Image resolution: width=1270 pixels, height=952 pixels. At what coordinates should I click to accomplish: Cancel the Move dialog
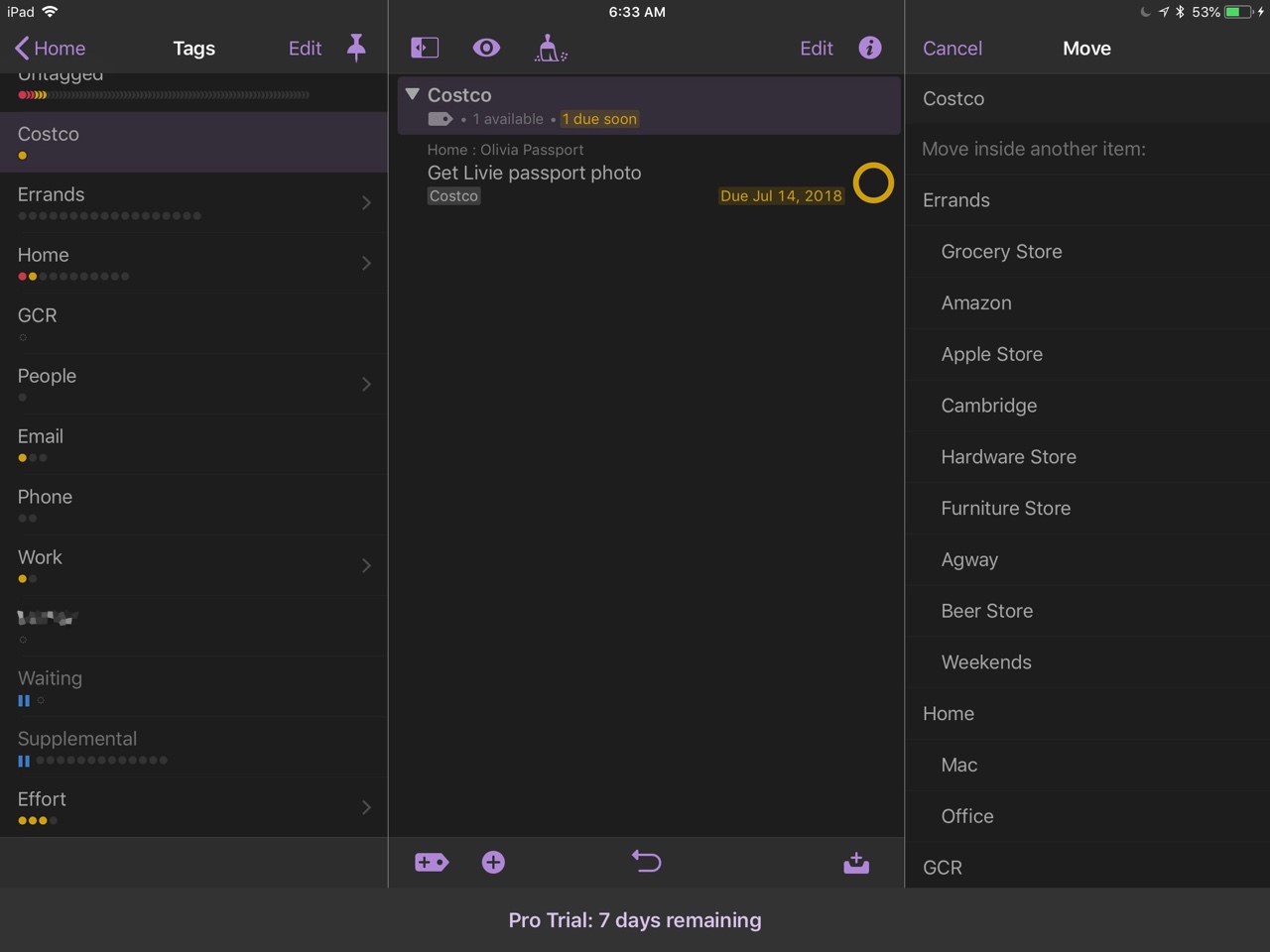pyautogui.click(x=952, y=48)
